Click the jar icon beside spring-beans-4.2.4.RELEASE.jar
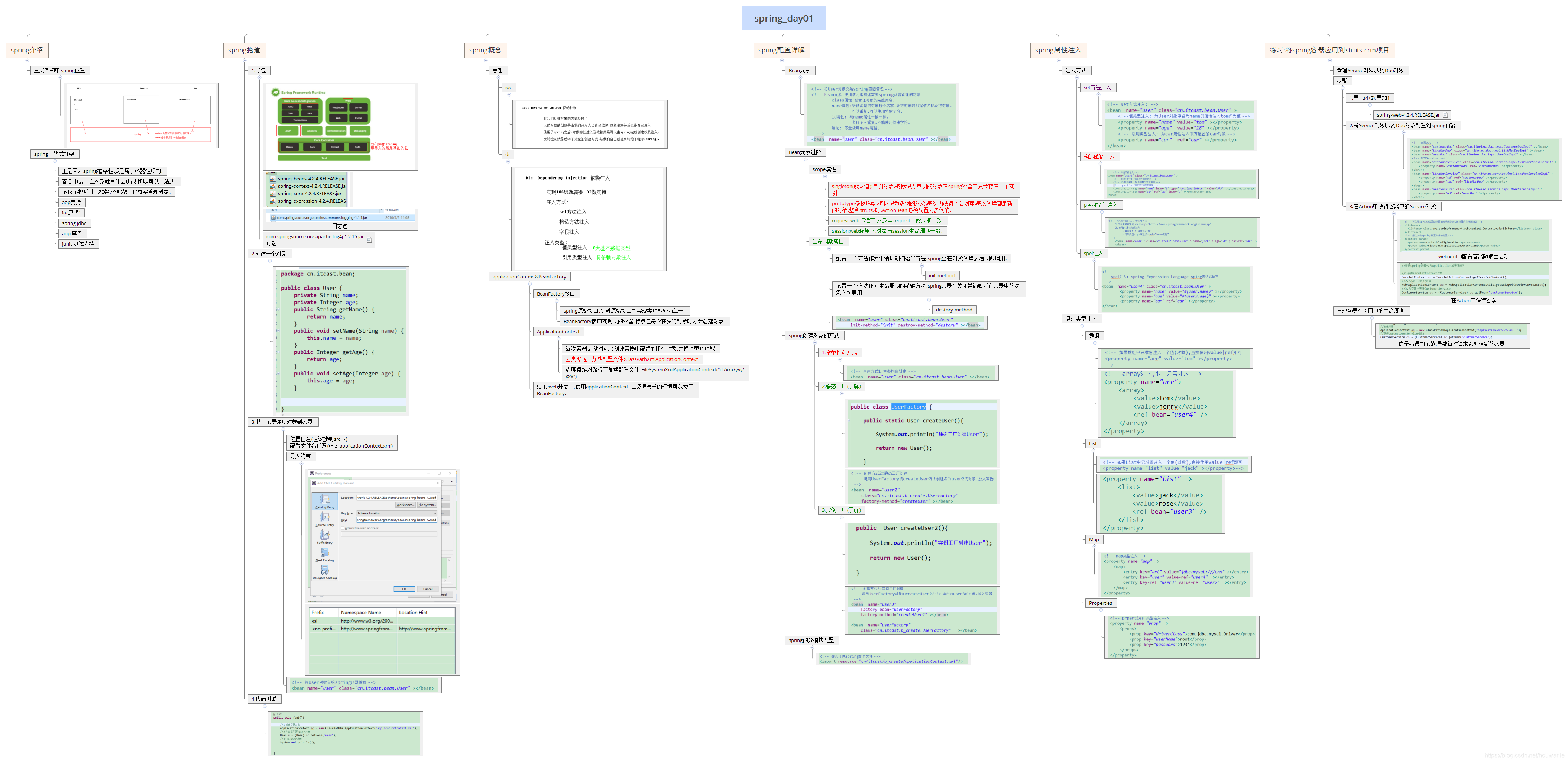Viewport: 1568px width, 762px height. click(273, 179)
